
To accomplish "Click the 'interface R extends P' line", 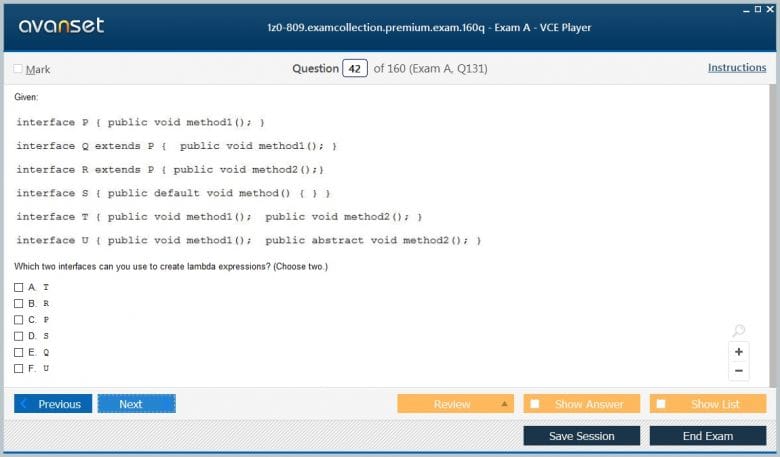I will [170, 170].
